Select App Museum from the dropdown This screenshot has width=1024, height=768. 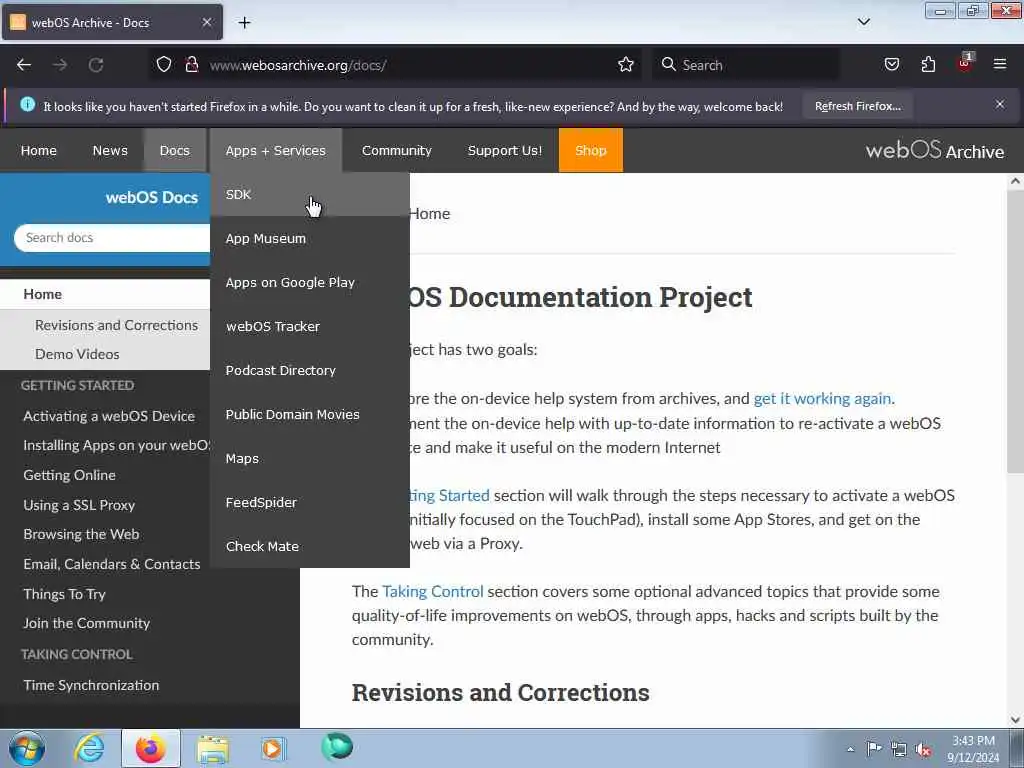[x=310, y=238]
